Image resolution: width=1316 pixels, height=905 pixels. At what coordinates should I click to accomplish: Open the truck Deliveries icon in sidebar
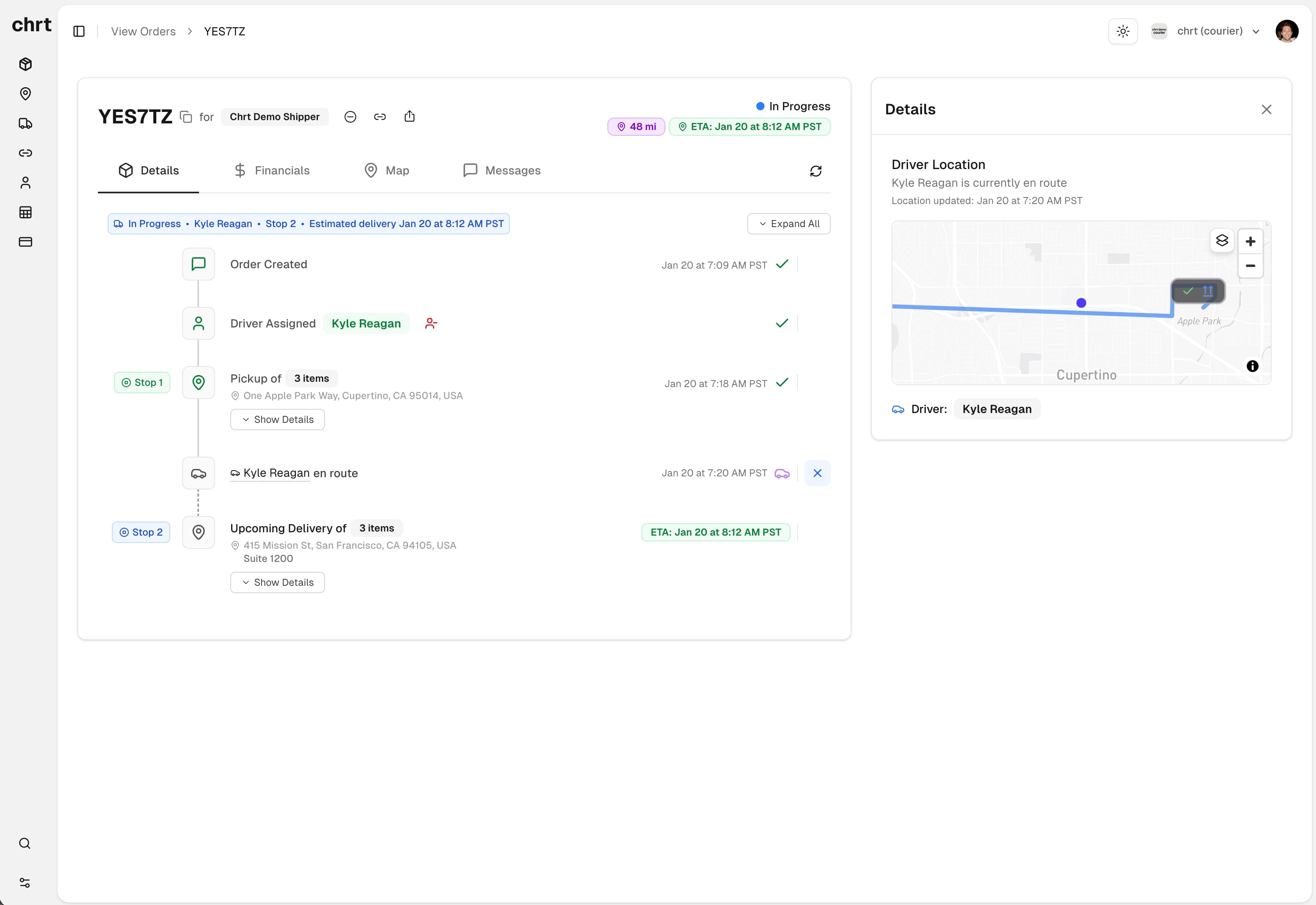[x=25, y=124]
